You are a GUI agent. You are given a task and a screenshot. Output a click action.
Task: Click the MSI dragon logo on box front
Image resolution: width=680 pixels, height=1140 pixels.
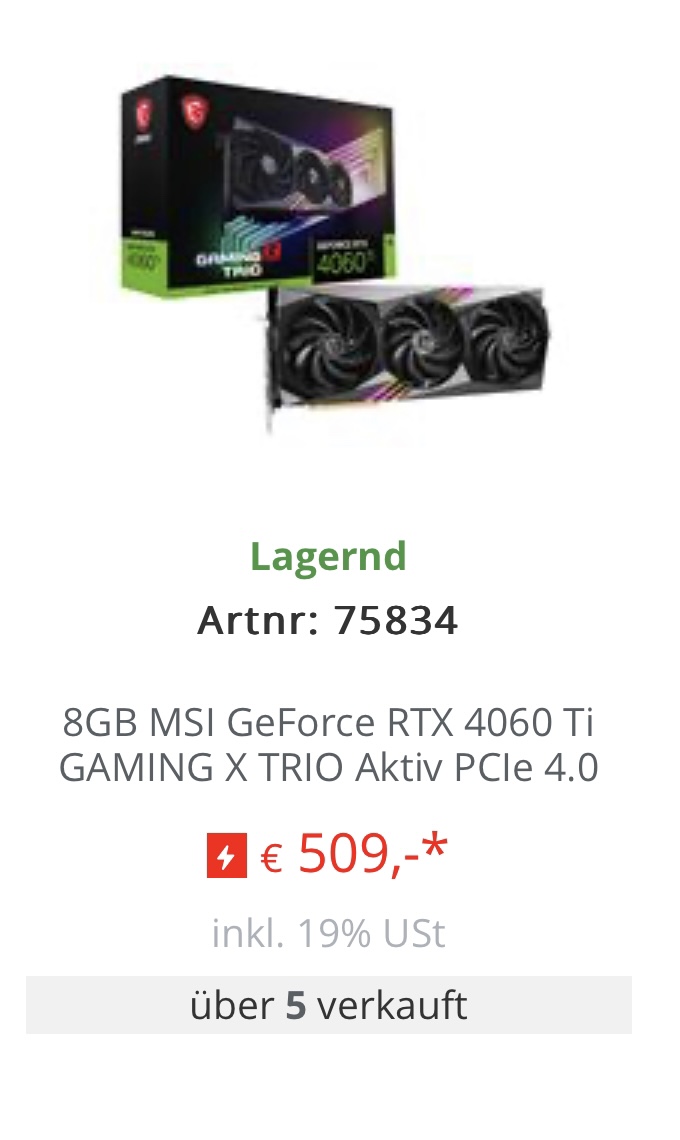click(x=194, y=111)
